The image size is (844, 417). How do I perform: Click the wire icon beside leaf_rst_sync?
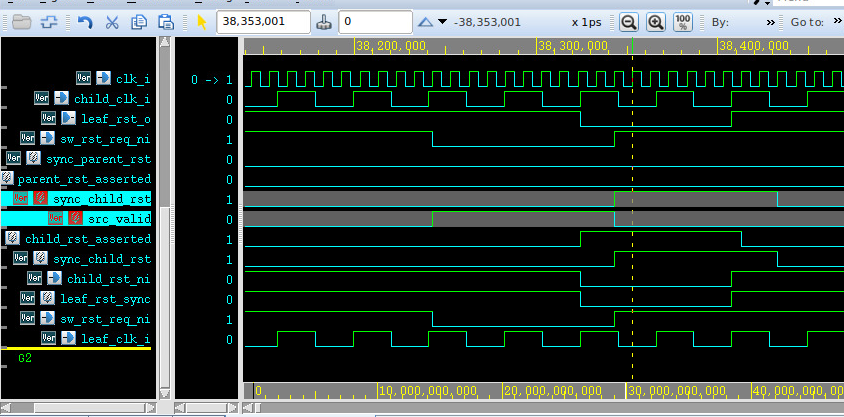pyautogui.click(x=47, y=298)
